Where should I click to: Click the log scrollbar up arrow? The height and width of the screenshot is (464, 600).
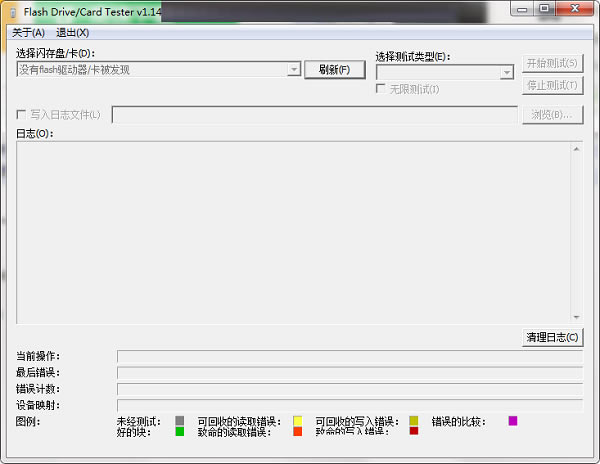click(576, 149)
